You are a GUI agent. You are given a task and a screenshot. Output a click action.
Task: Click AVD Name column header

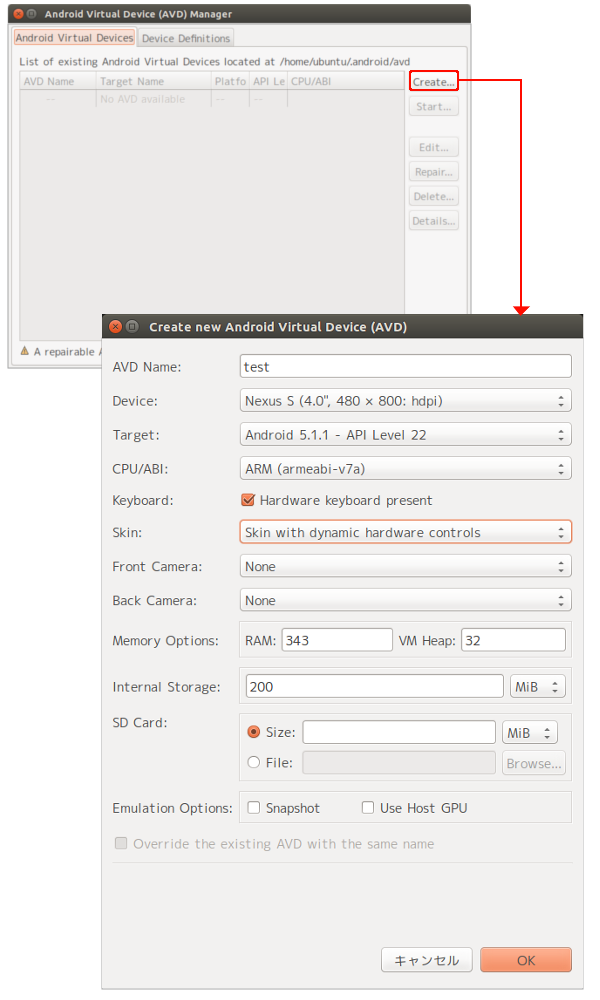[x=57, y=82]
